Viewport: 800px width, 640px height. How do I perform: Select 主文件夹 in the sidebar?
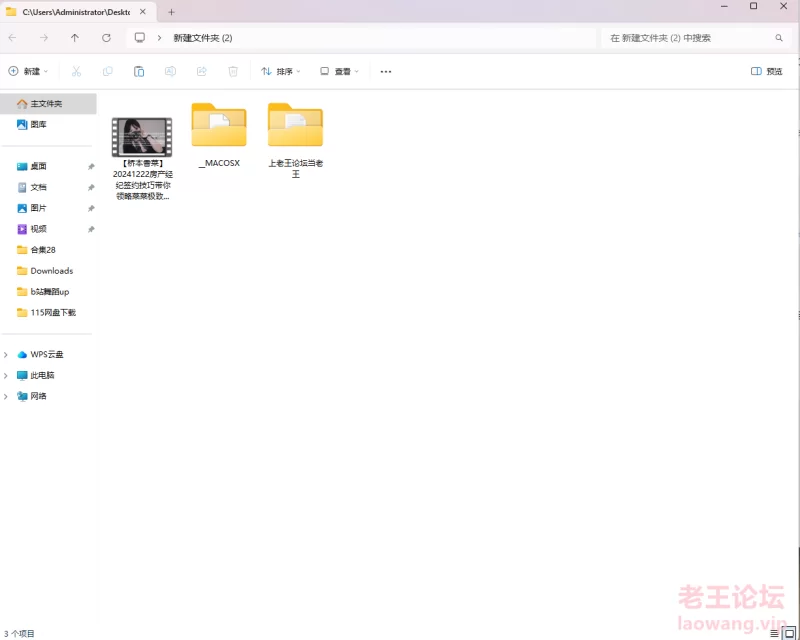(48, 104)
